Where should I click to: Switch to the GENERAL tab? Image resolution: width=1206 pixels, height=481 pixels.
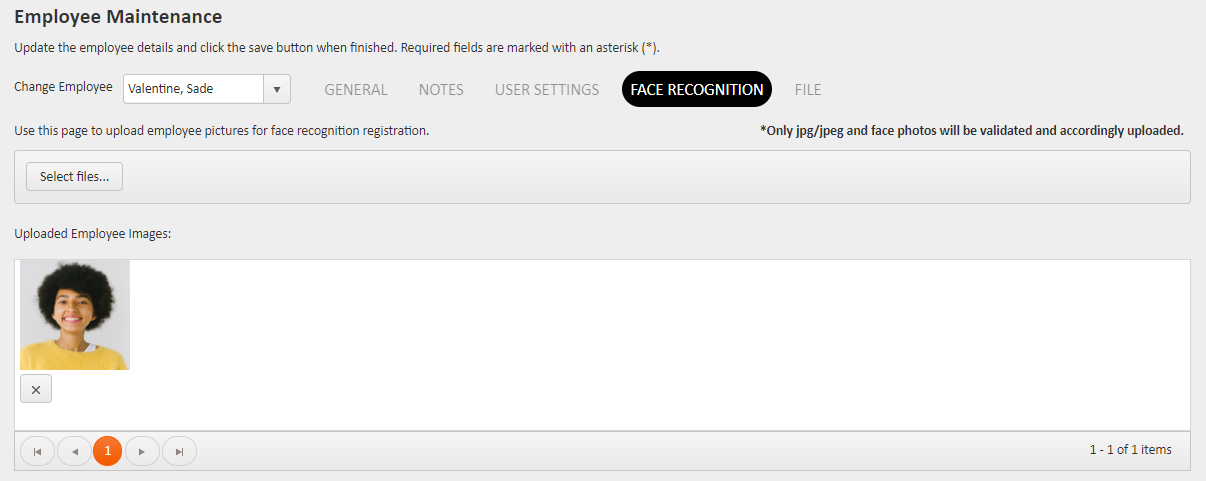pos(356,89)
